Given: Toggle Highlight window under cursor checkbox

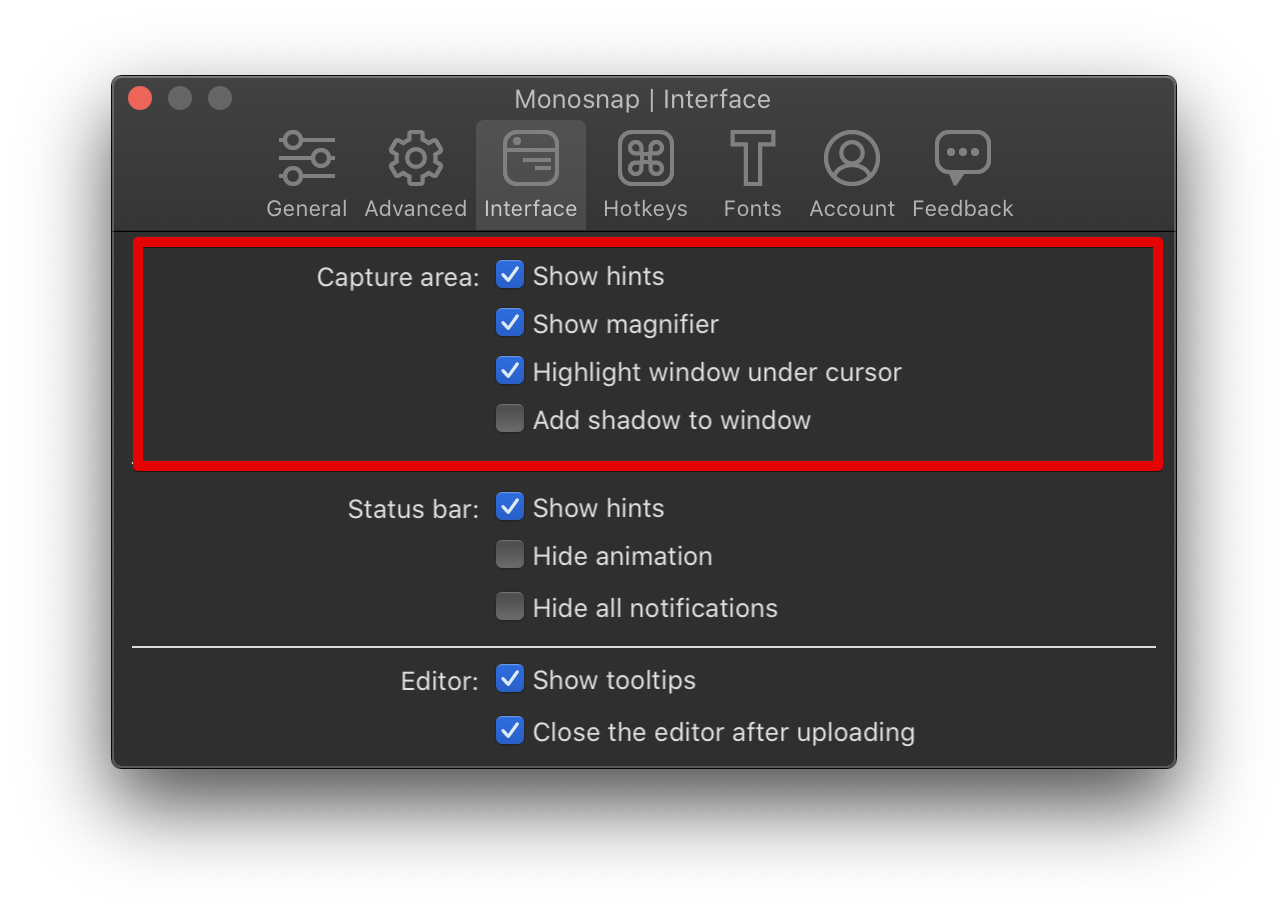Looking at the screenshot, I should click(510, 371).
